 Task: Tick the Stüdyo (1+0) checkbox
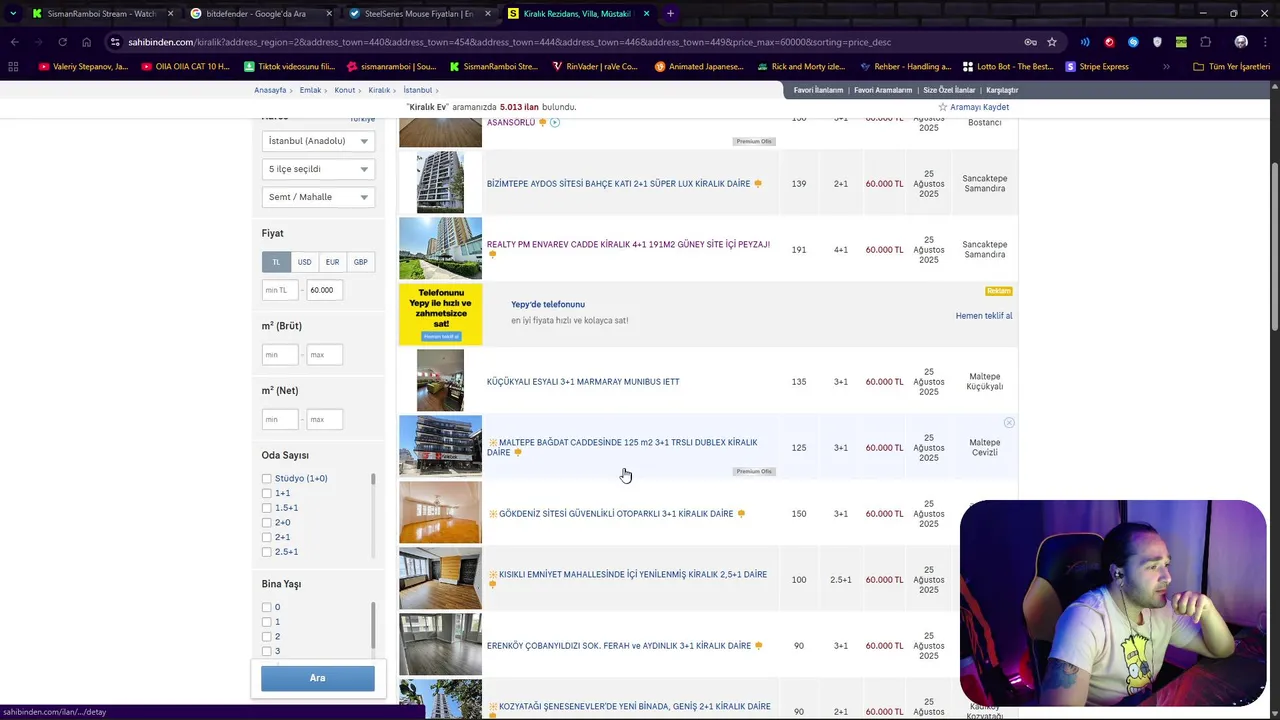point(267,479)
